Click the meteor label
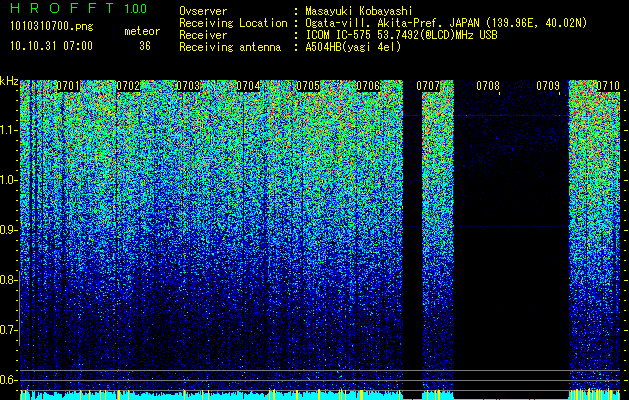 (142, 31)
